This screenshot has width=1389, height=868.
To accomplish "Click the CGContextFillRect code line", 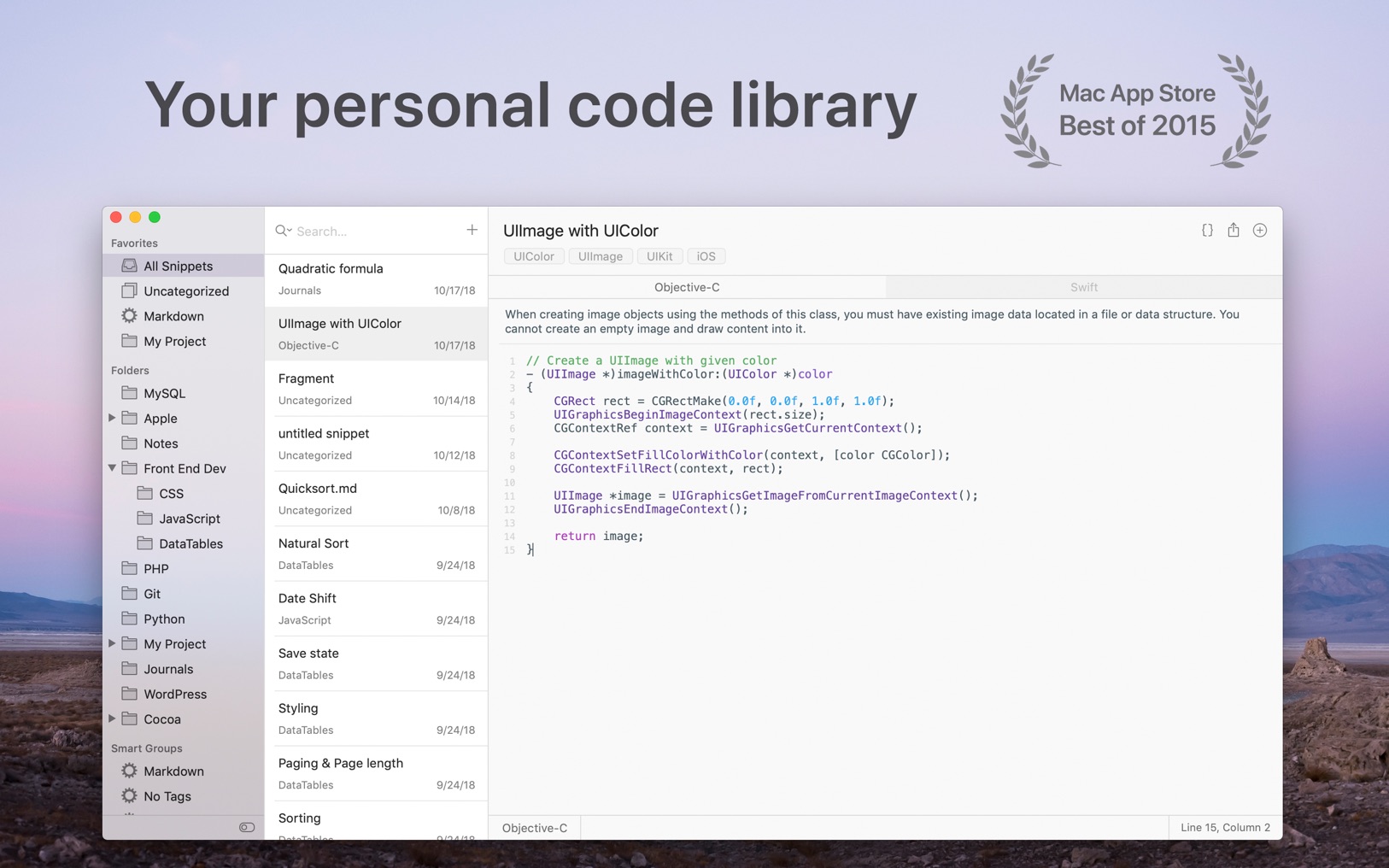I will click(668, 468).
